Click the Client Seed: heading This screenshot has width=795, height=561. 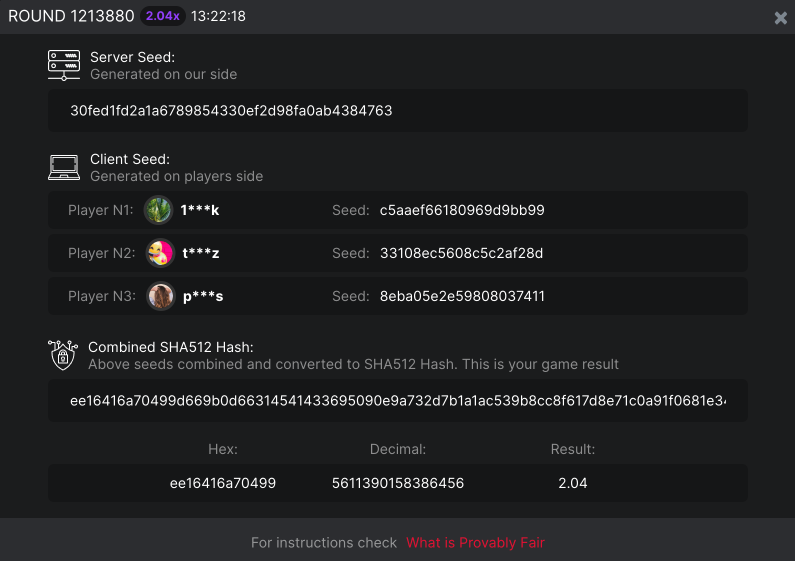[x=130, y=159]
